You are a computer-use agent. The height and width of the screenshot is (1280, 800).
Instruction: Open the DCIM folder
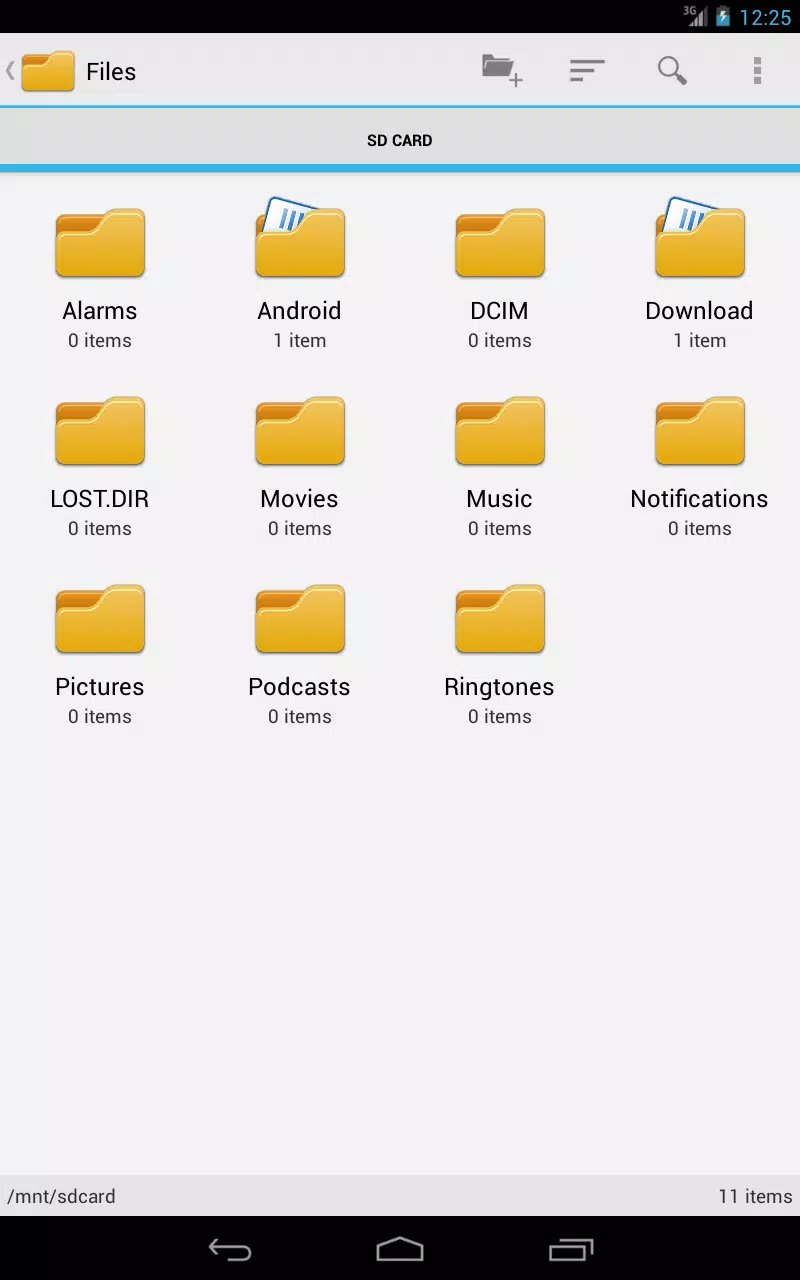500,276
